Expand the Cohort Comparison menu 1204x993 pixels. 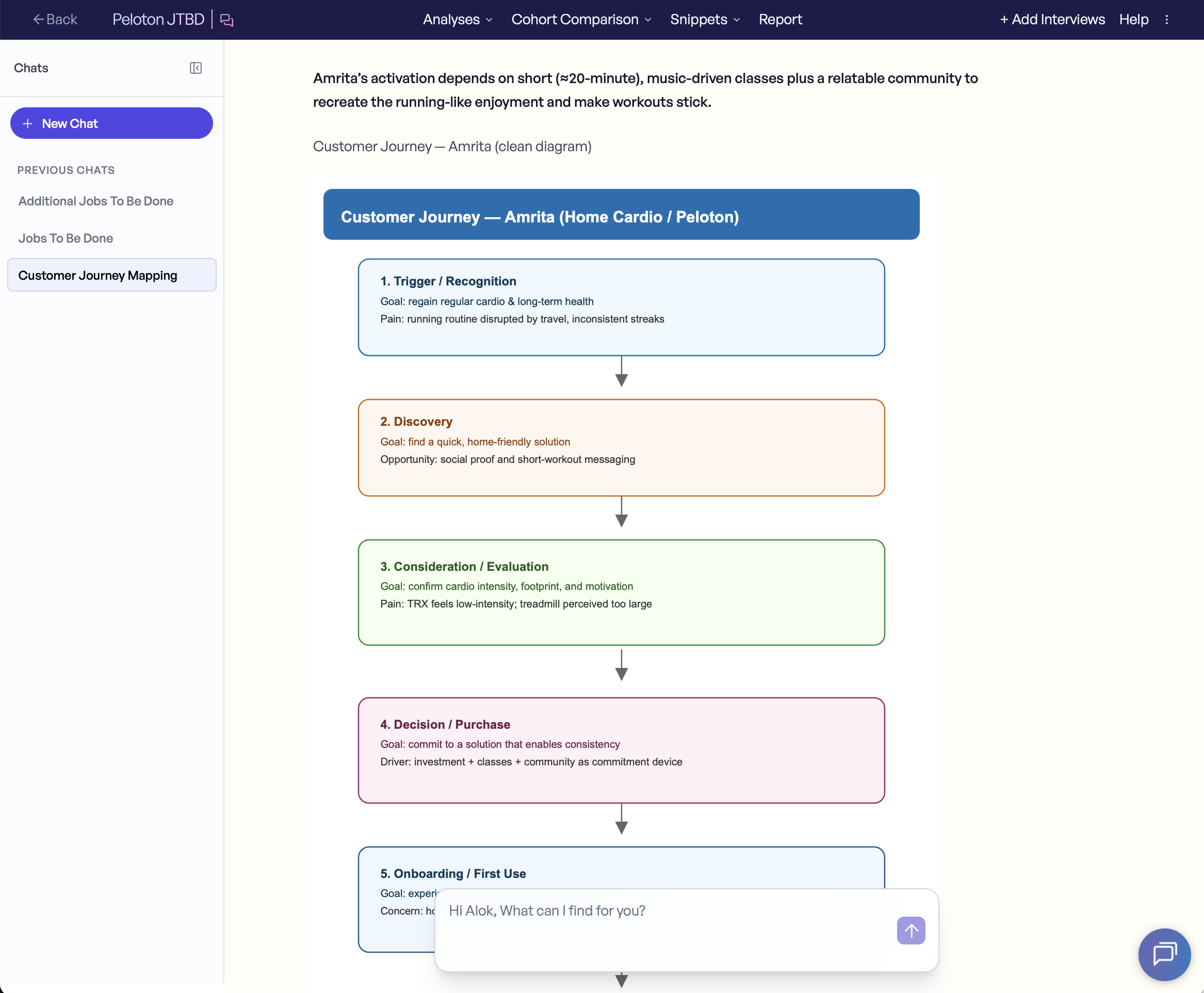pyautogui.click(x=581, y=20)
